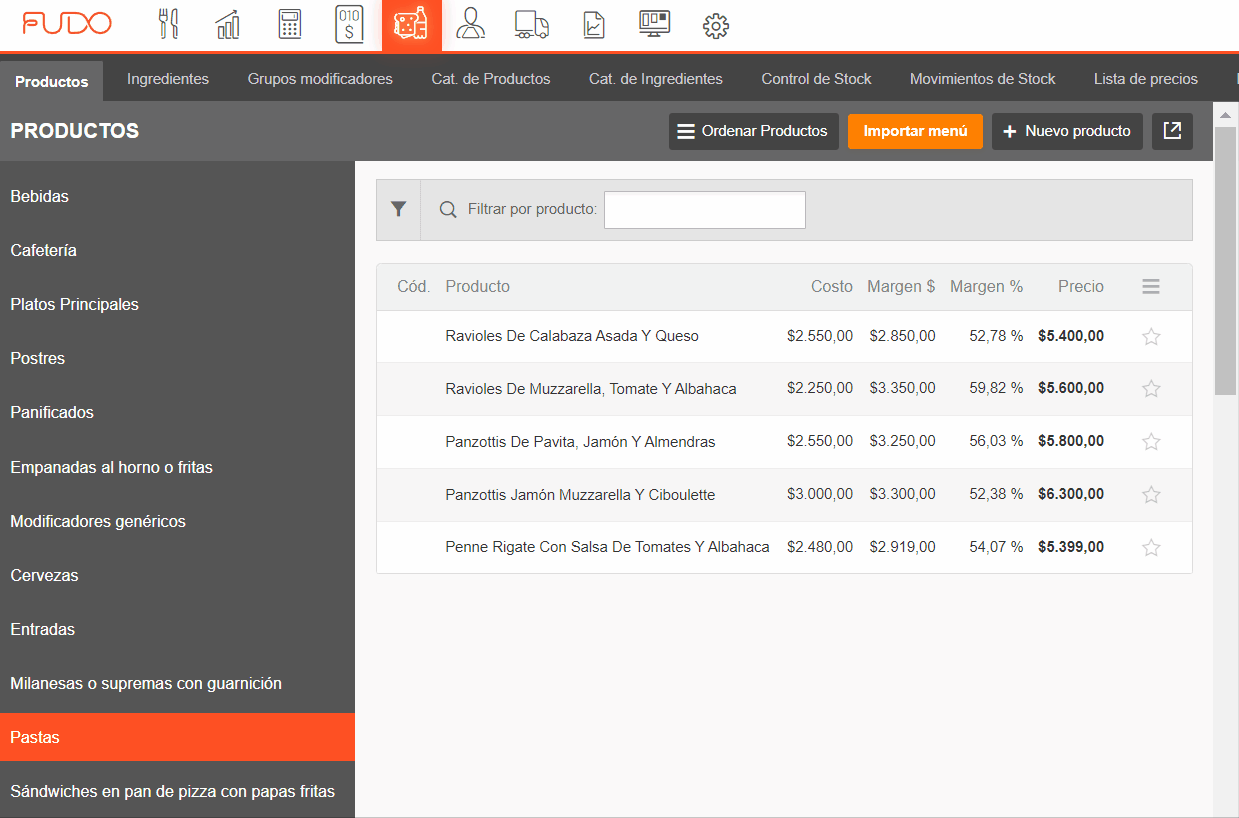Open the calculator icon in top navigation
This screenshot has width=1239, height=818.
[x=290, y=24]
